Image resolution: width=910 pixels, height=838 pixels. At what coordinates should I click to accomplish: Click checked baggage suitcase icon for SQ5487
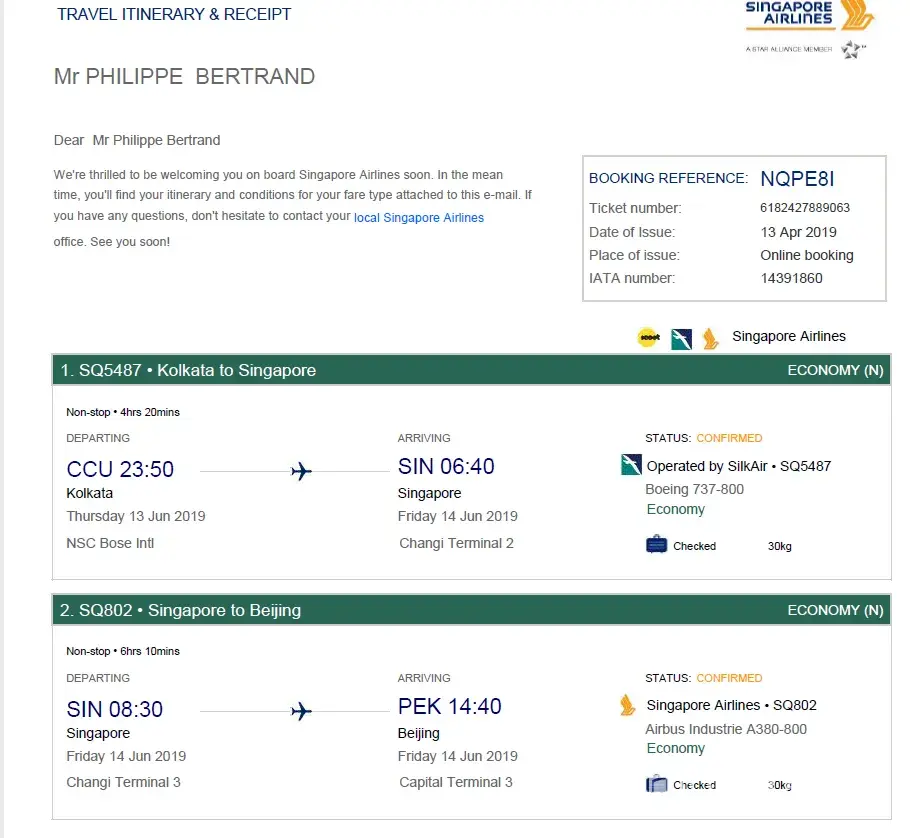(656, 545)
